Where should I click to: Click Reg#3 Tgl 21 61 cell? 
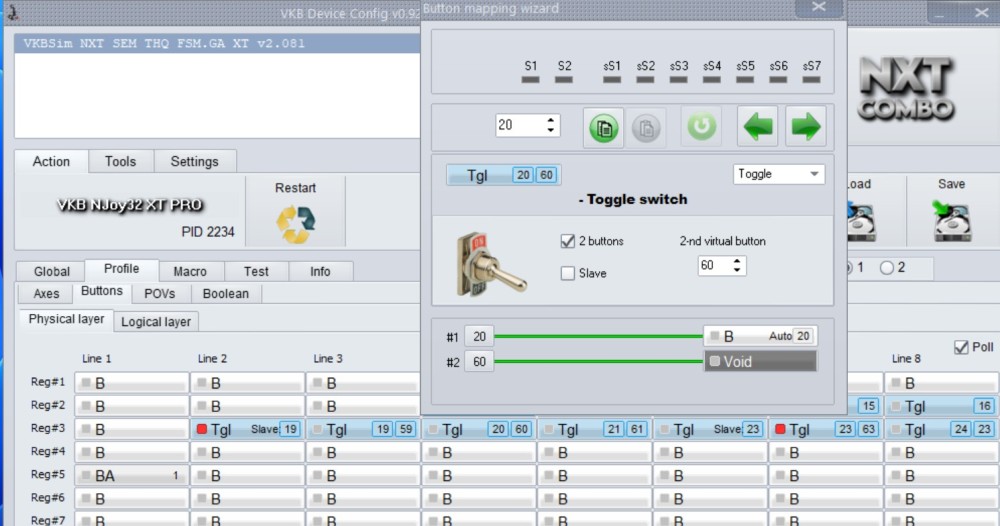[594, 429]
